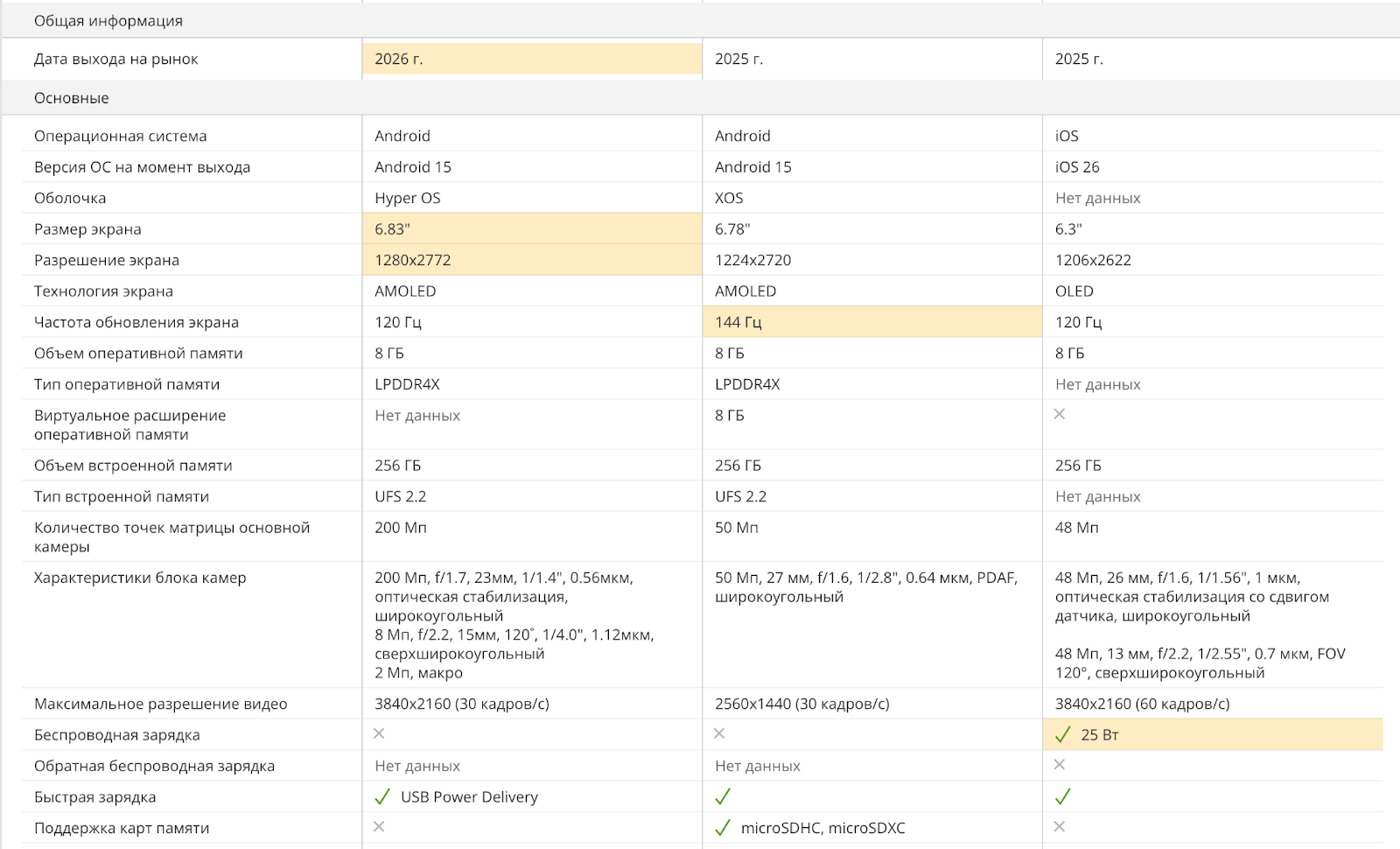This screenshot has height=849, width=1400.
Task: Click the highlighted 144 Гц refresh rate cell
Action: (871, 322)
